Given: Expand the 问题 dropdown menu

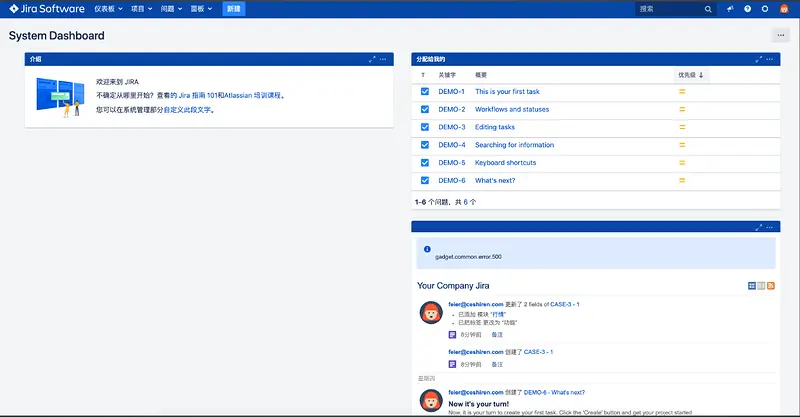Looking at the screenshot, I should pyautogui.click(x=171, y=9).
